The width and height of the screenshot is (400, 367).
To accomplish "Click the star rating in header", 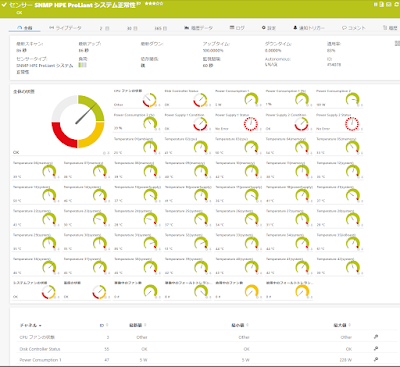I will 154,4.
